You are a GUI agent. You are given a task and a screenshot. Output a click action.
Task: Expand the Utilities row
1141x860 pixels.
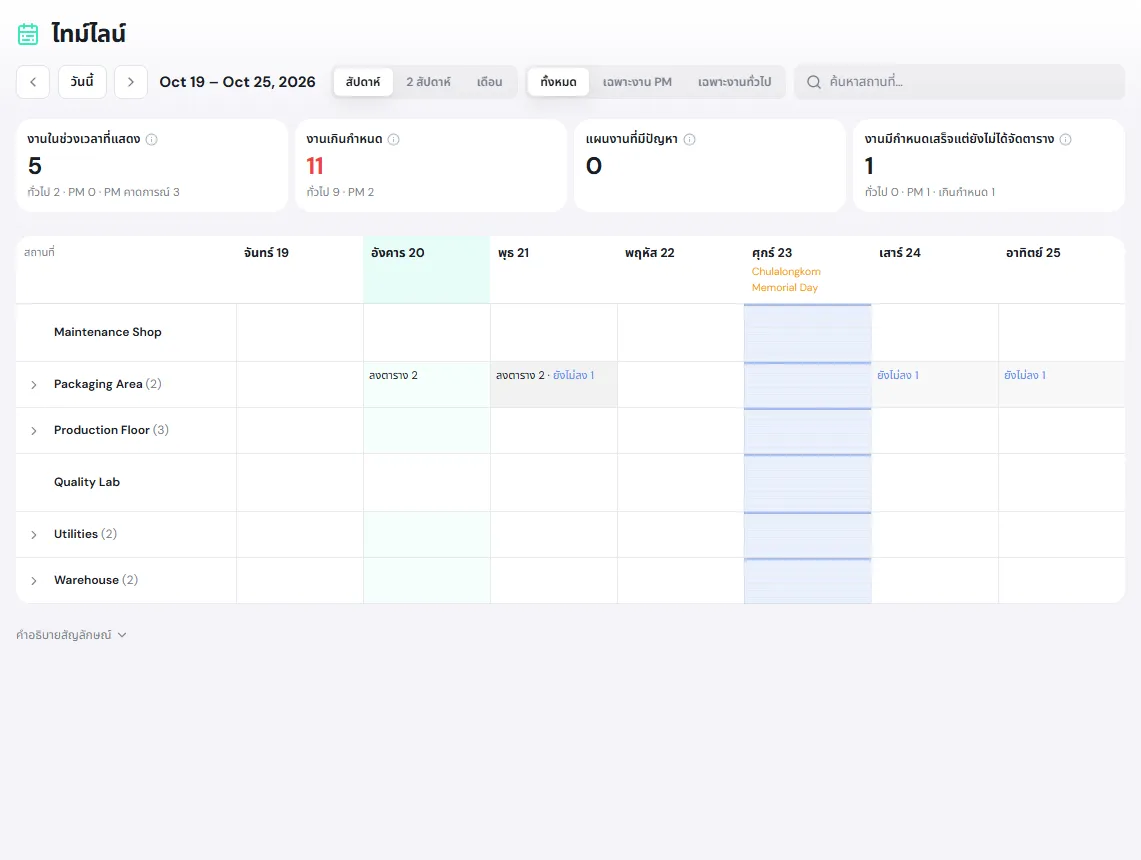tap(33, 535)
